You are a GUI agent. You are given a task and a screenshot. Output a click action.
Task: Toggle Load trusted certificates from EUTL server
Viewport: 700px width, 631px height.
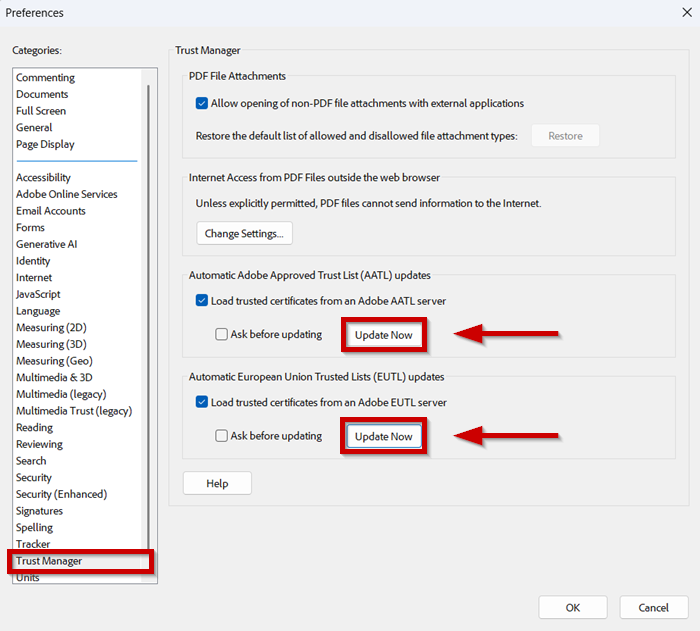click(202, 402)
